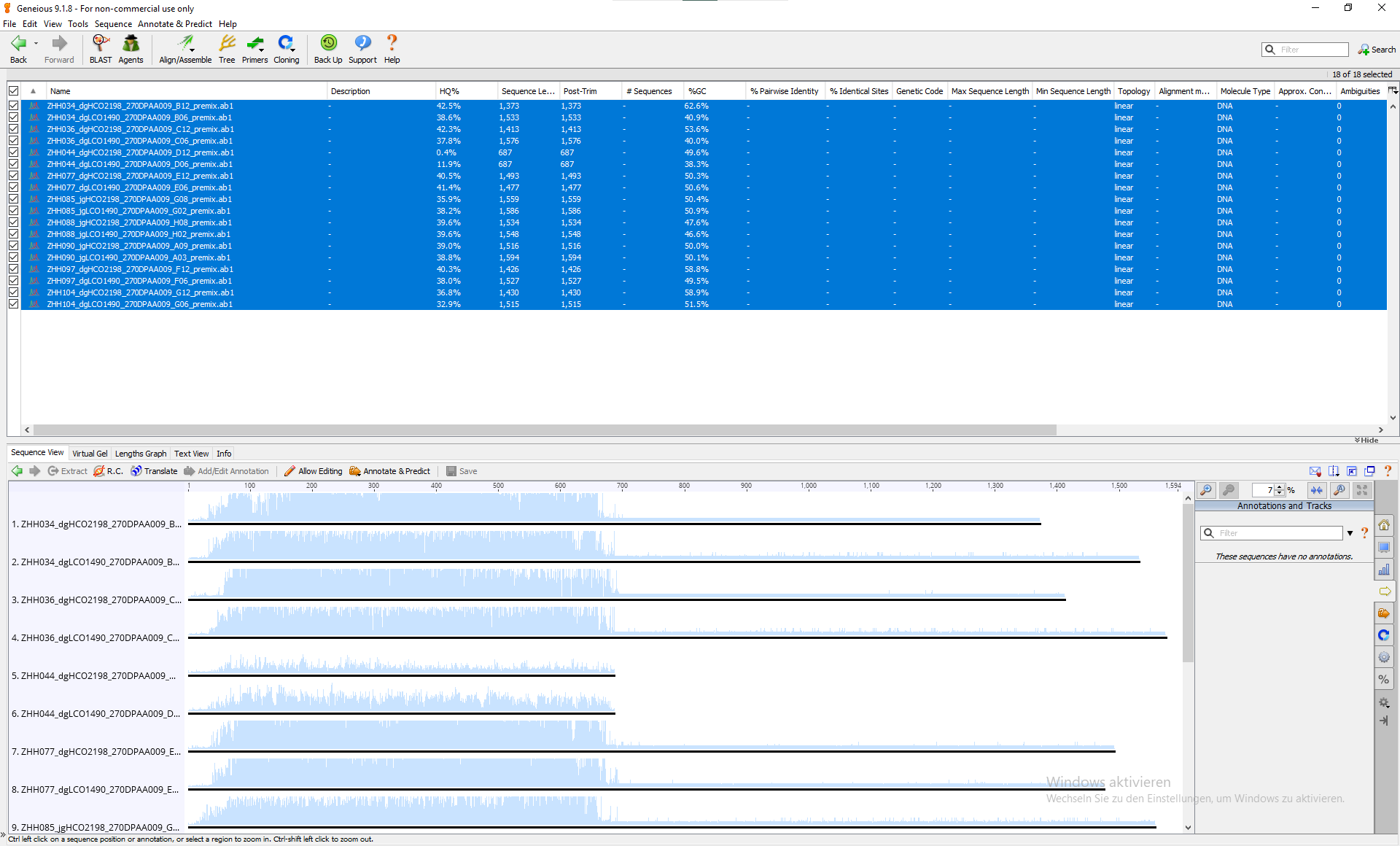Hide the document table panel
This screenshot has width=1400, height=846.
tap(1367, 440)
